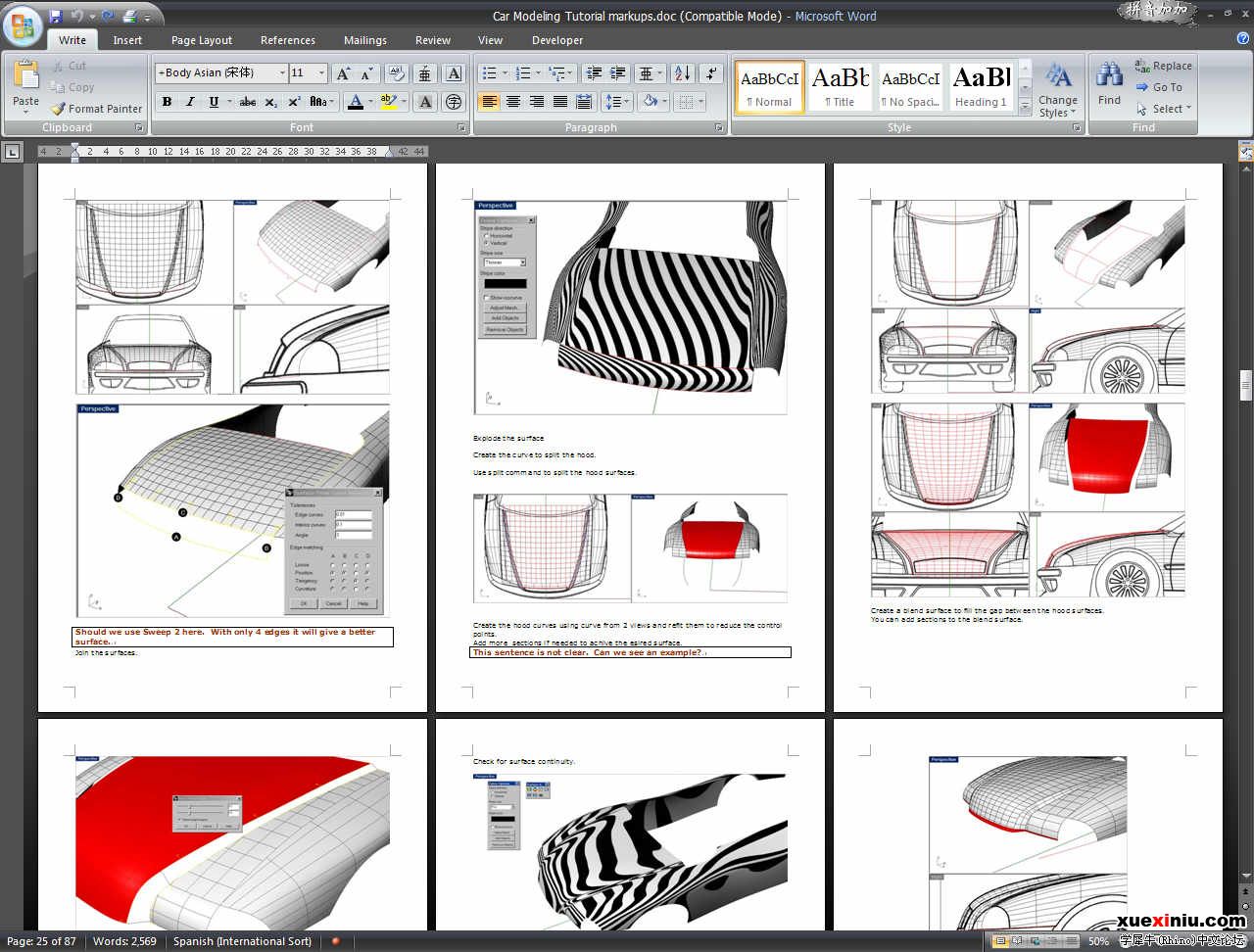The image size is (1254, 952).
Task: Increase paragraph indent
Action: coord(617,73)
